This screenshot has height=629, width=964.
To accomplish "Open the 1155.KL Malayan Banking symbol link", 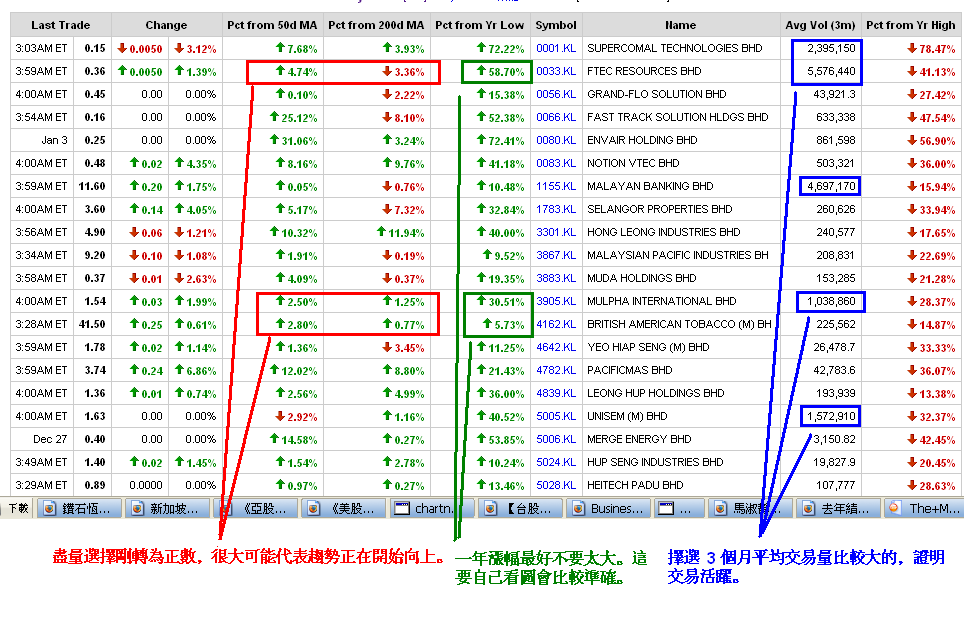I will coord(556,186).
